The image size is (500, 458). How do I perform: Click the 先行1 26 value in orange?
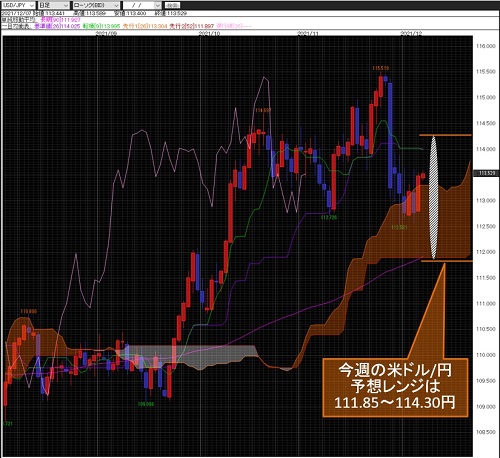145,26
